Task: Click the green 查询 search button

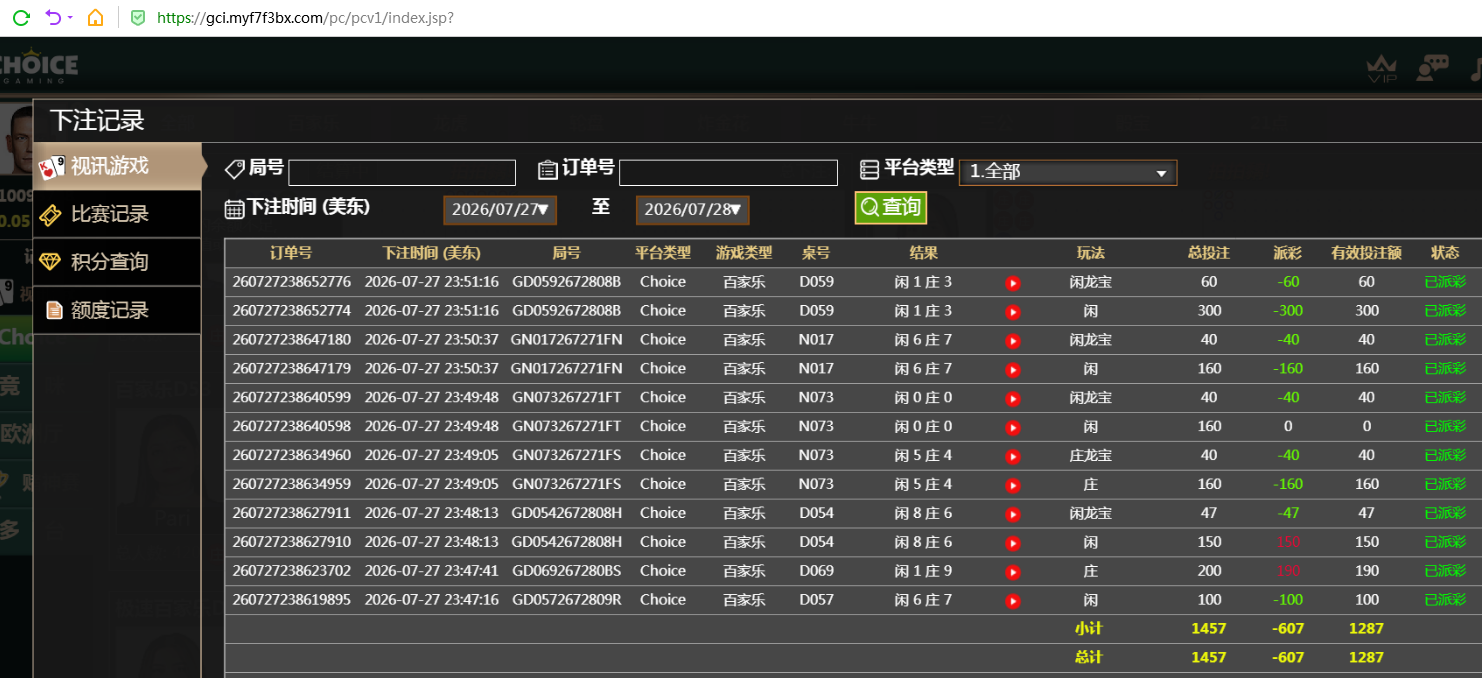Action: (890, 207)
